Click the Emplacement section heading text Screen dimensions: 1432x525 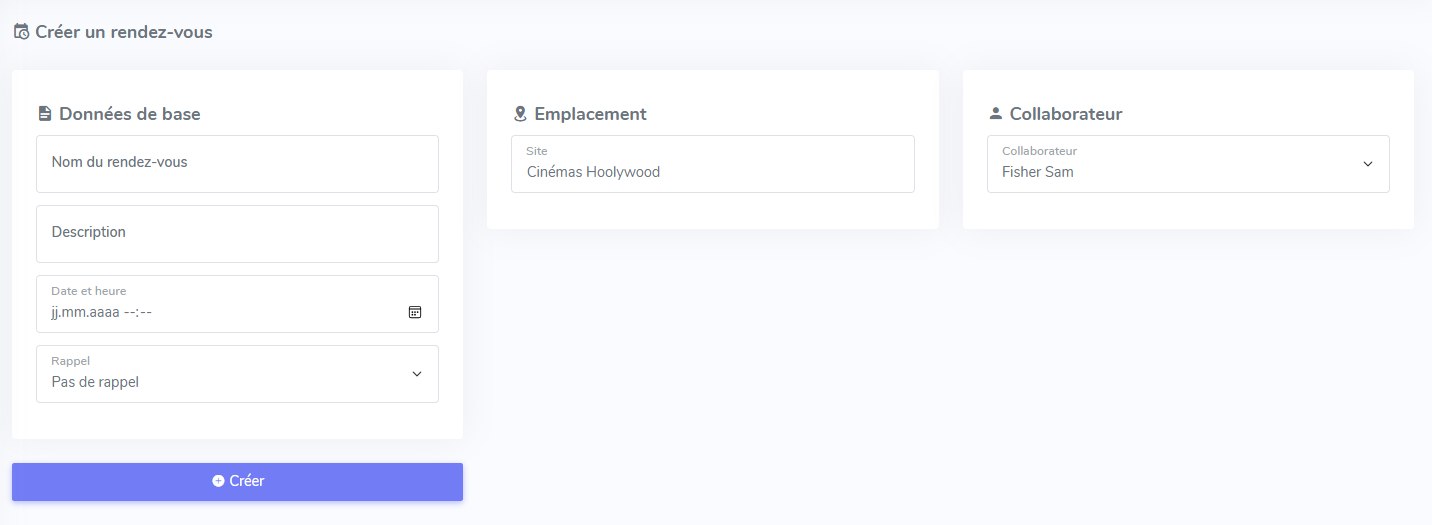pos(590,114)
